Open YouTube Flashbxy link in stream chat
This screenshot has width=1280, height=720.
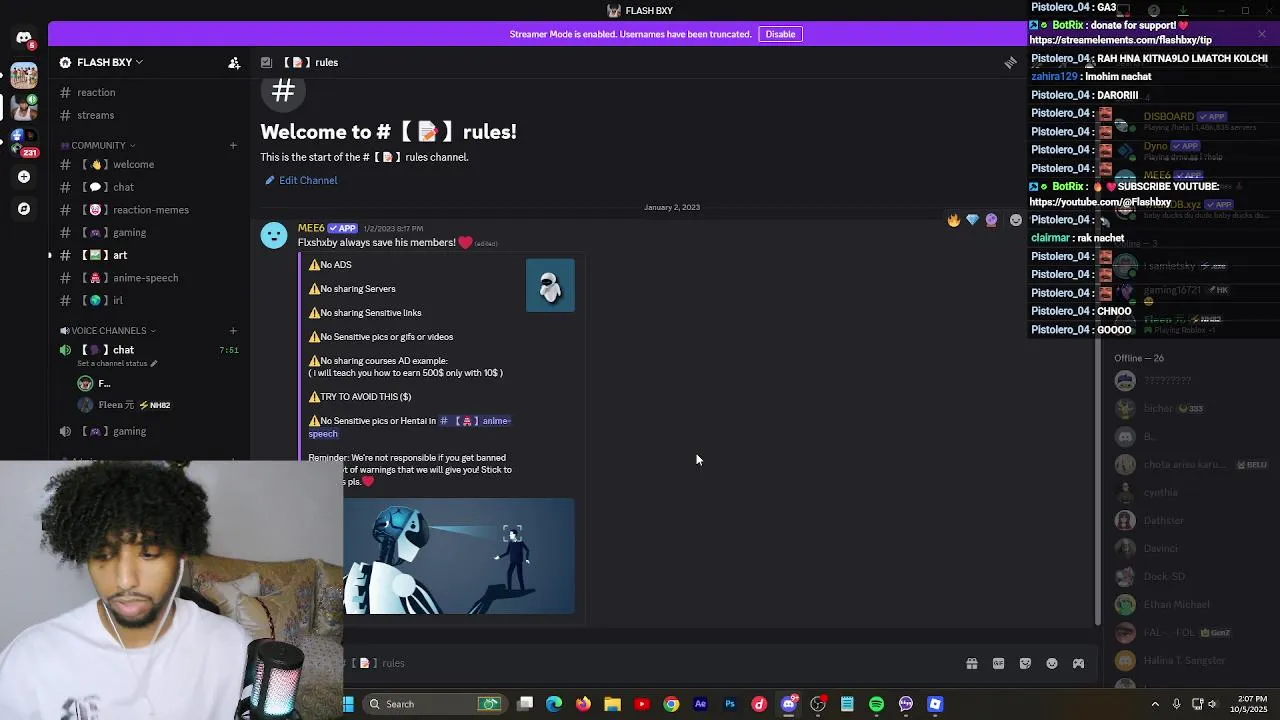coord(1100,202)
